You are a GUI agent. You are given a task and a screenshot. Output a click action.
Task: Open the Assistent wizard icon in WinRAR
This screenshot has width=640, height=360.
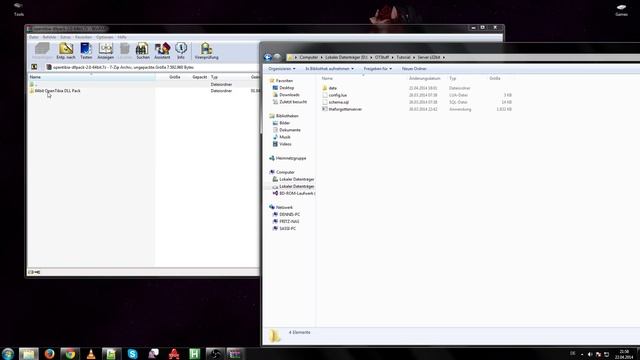pos(162,51)
